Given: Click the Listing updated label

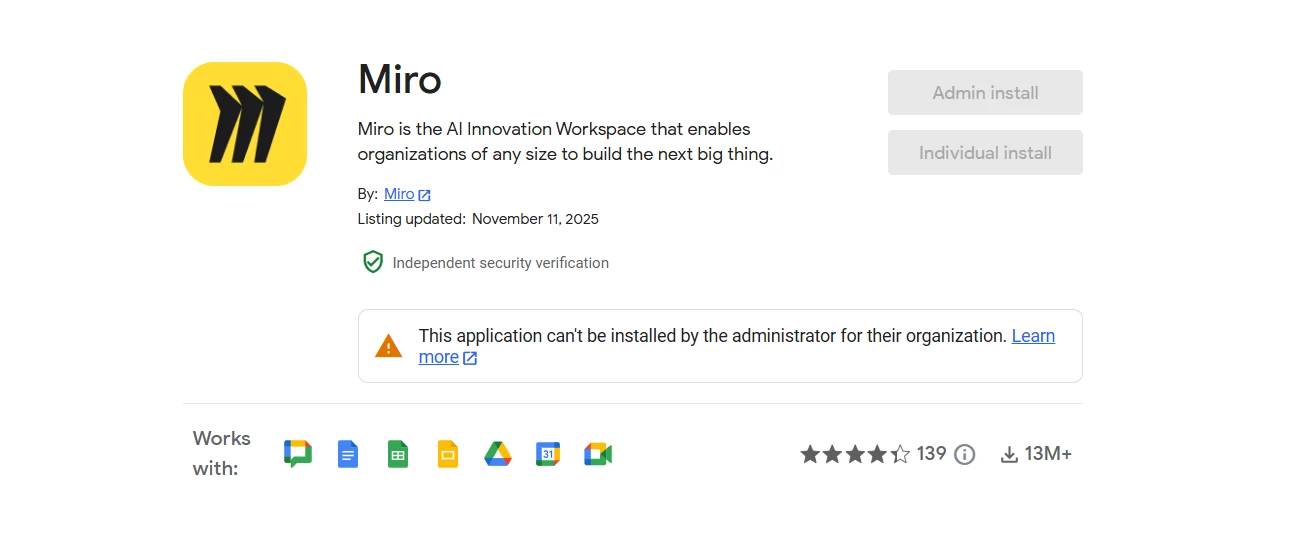Looking at the screenshot, I should point(411,219).
